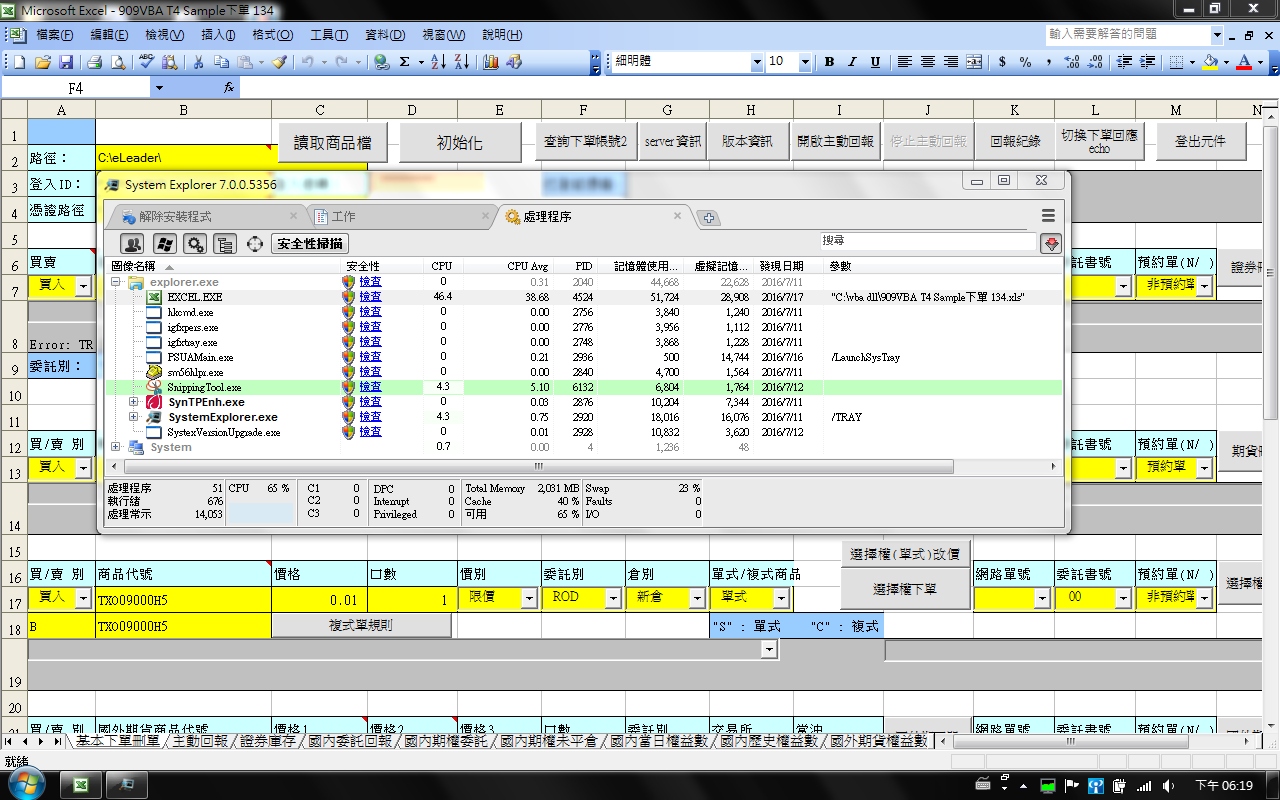Click the crosshair find-window icon in System Explorer
The image size is (1280, 800).
pos(255,243)
